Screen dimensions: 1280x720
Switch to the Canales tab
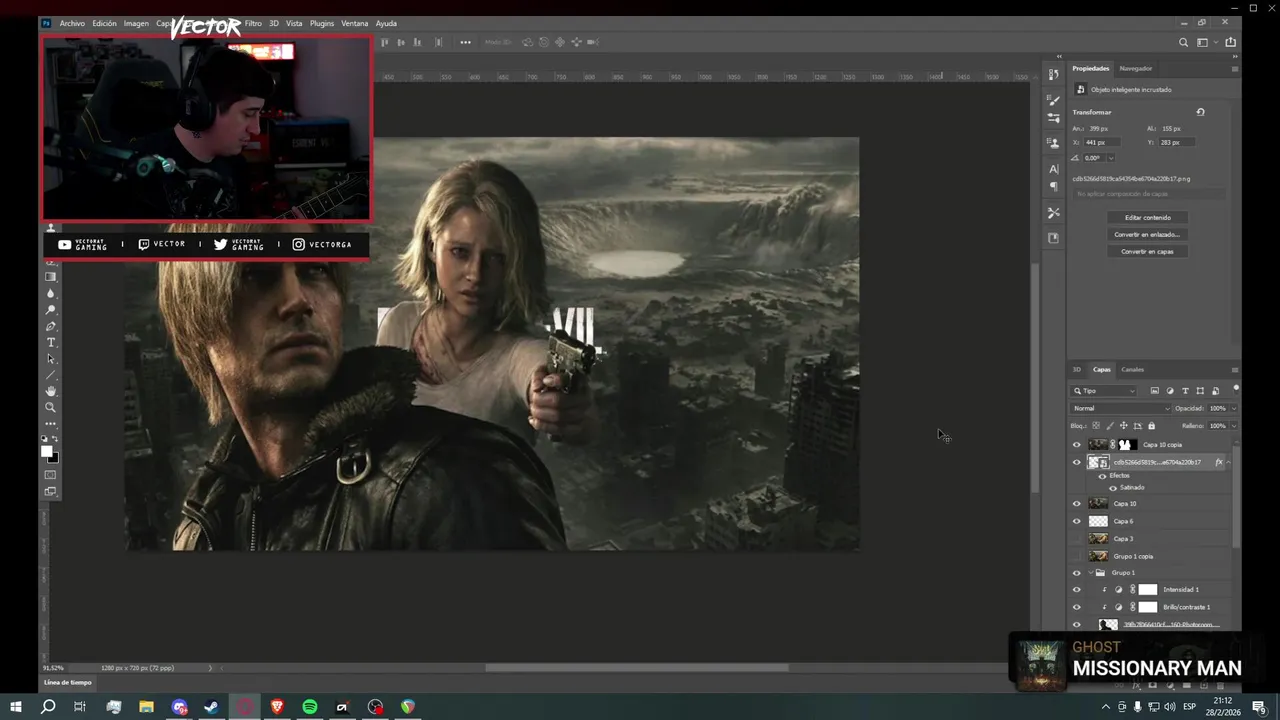point(1132,370)
